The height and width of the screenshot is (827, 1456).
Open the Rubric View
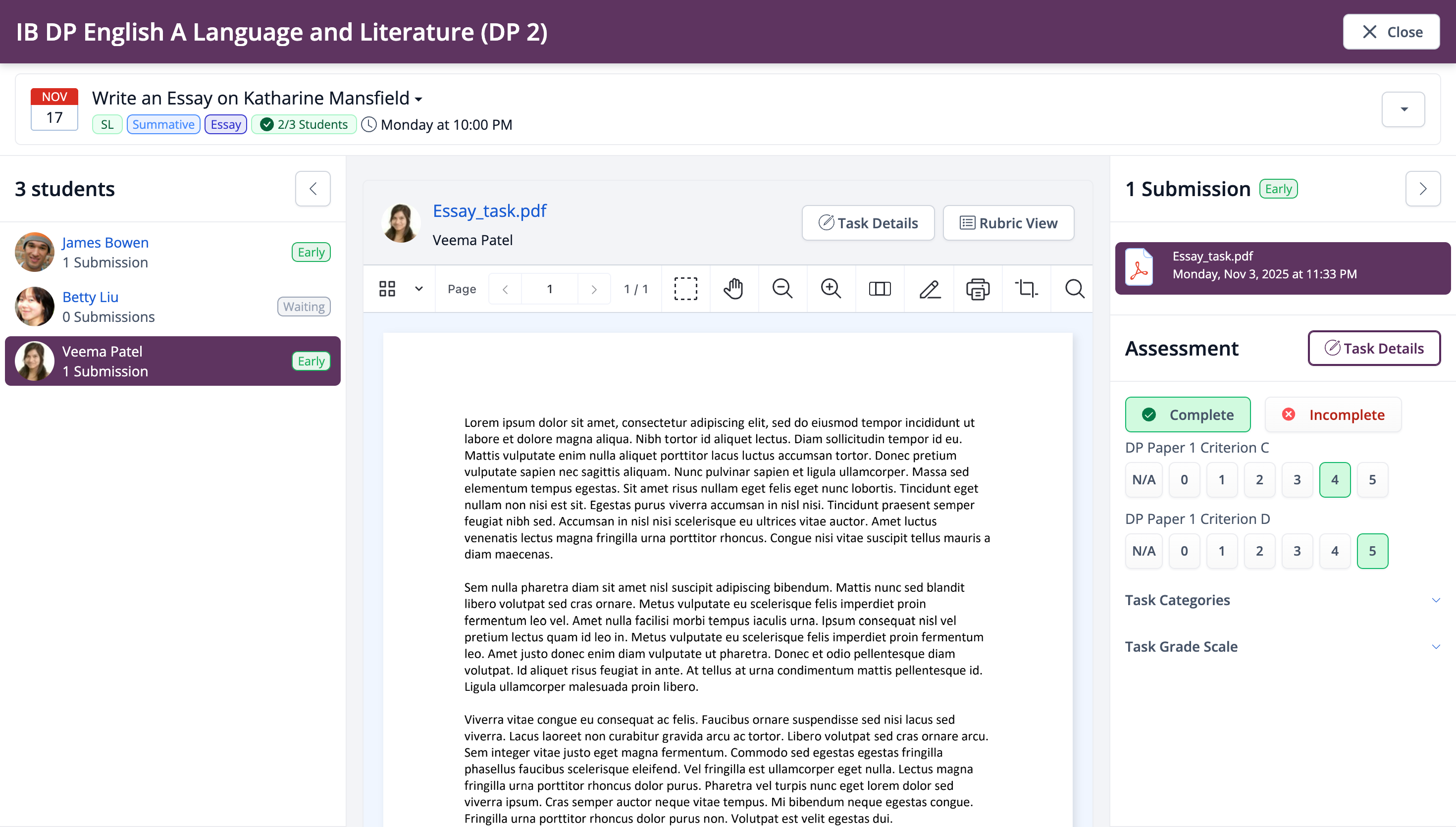tap(1008, 223)
